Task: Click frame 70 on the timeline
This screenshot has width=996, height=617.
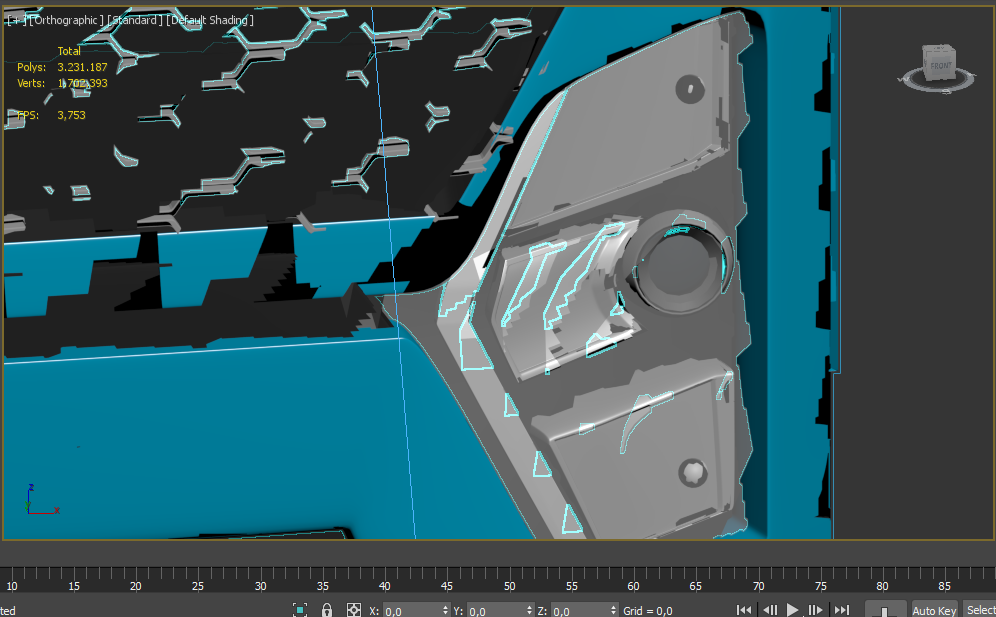Action: click(x=758, y=586)
